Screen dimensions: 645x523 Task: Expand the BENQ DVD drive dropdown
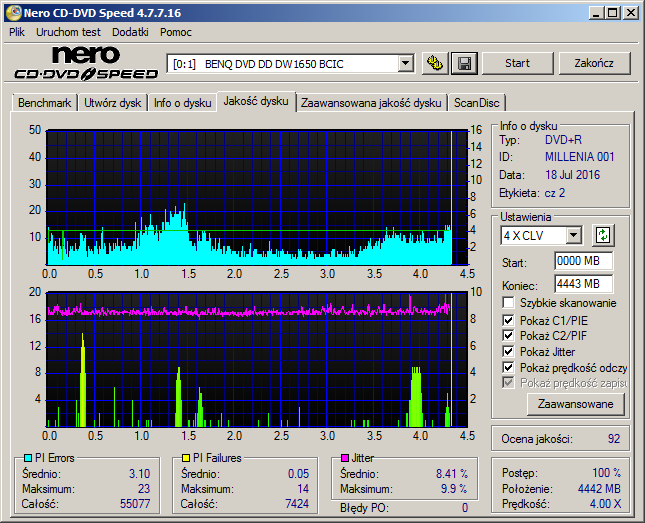click(405, 64)
